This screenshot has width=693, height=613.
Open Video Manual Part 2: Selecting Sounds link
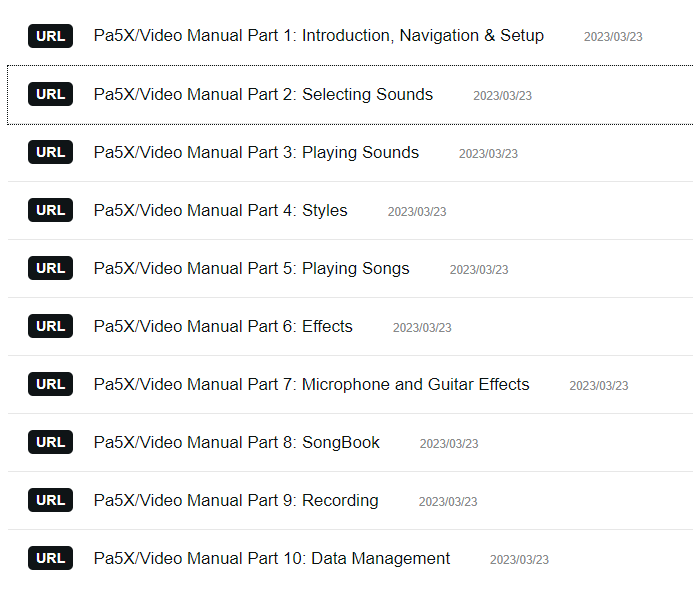(x=263, y=94)
